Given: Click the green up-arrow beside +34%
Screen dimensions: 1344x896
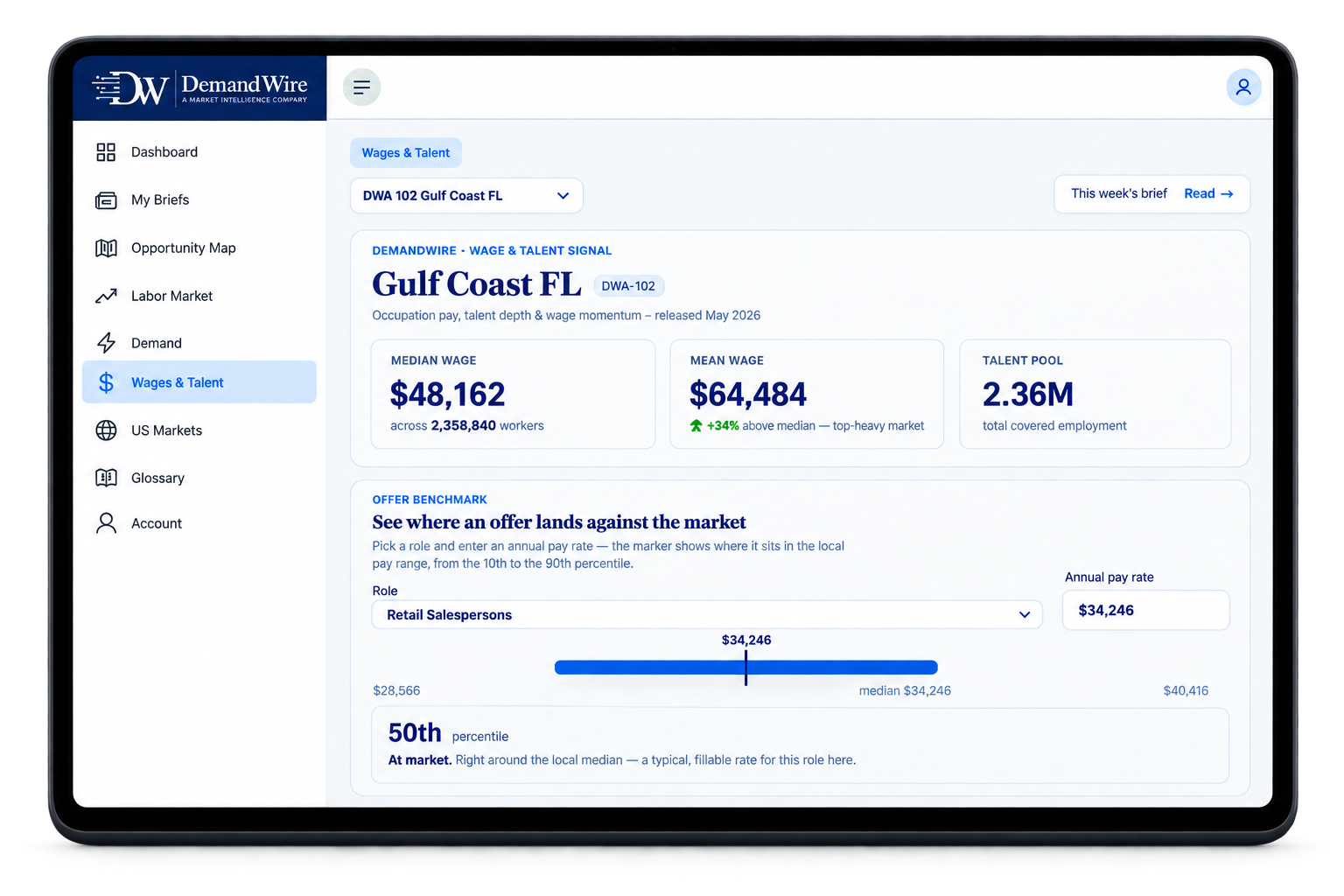Looking at the screenshot, I should coord(696,426).
